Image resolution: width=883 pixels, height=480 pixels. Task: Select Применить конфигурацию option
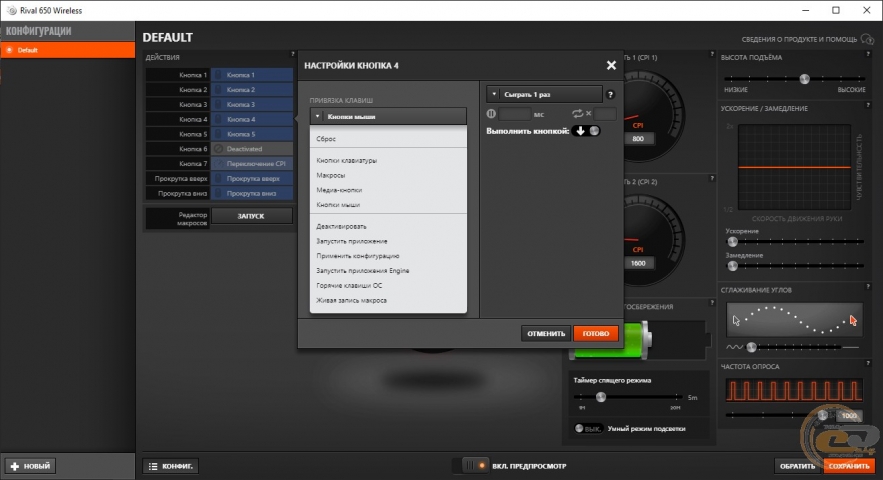tap(358, 256)
